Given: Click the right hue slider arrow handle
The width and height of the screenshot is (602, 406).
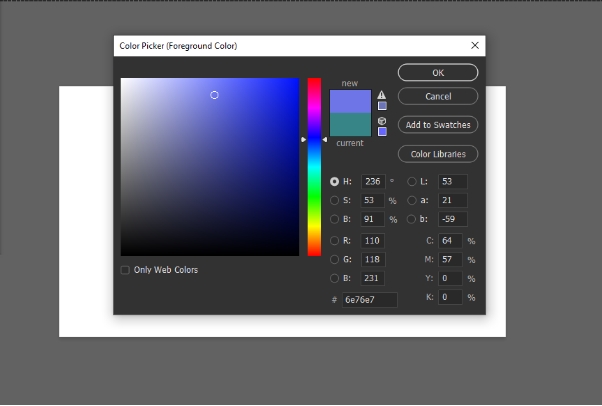Looking at the screenshot, I should click(x=325, y=139).
